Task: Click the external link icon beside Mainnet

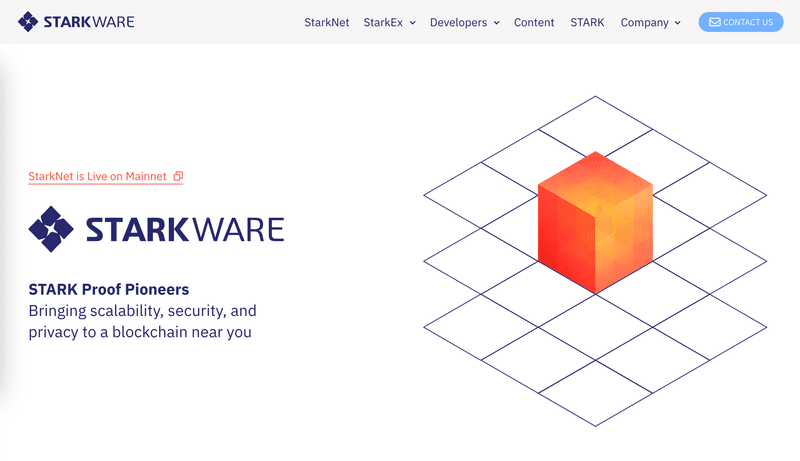Action: point(178,176)
